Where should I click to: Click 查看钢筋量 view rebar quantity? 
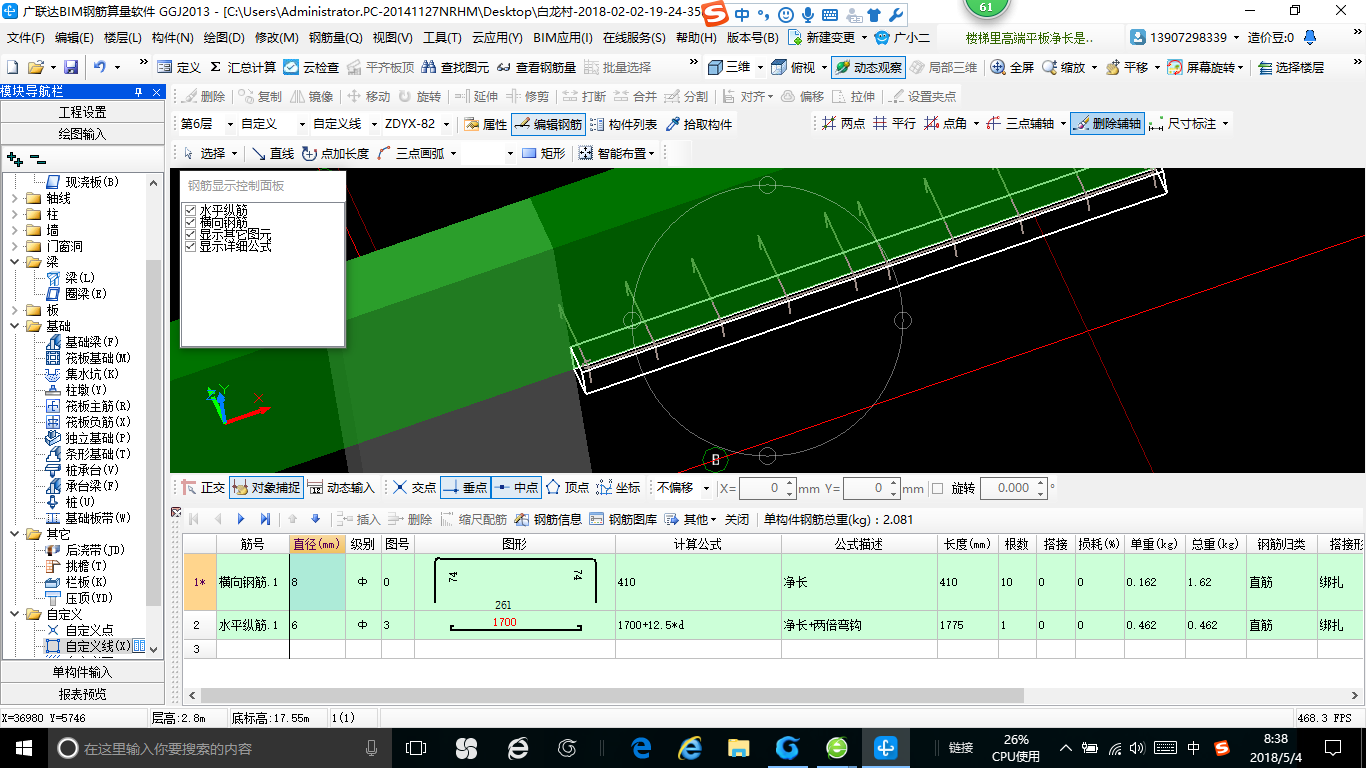[x=536, y=67]
